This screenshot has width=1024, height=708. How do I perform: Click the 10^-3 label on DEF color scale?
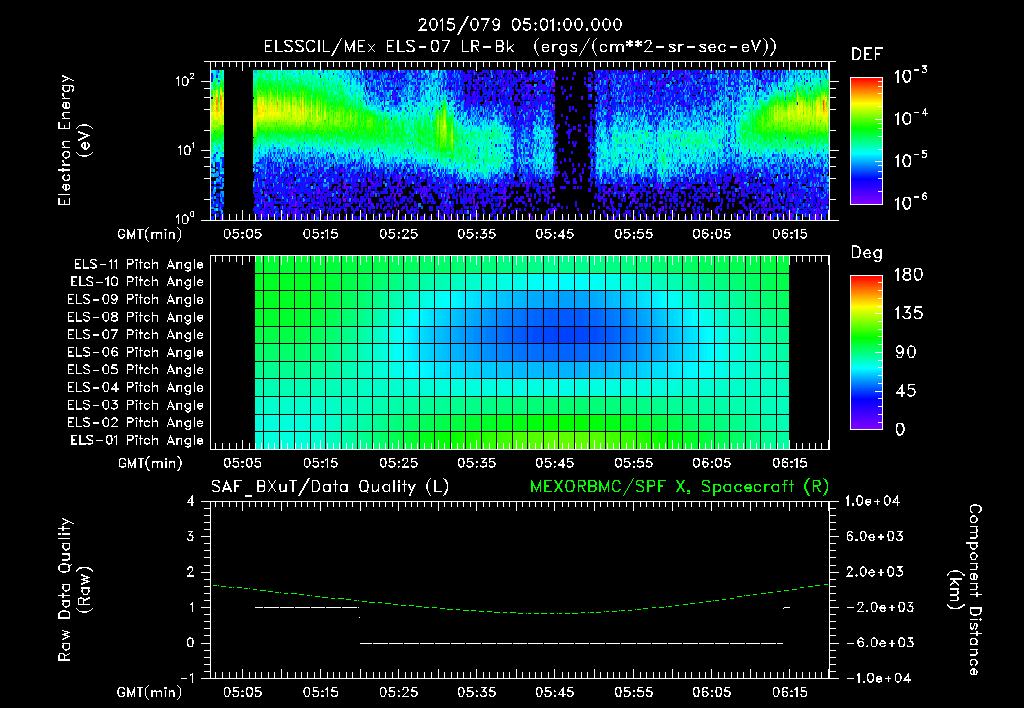click(910, 76)
